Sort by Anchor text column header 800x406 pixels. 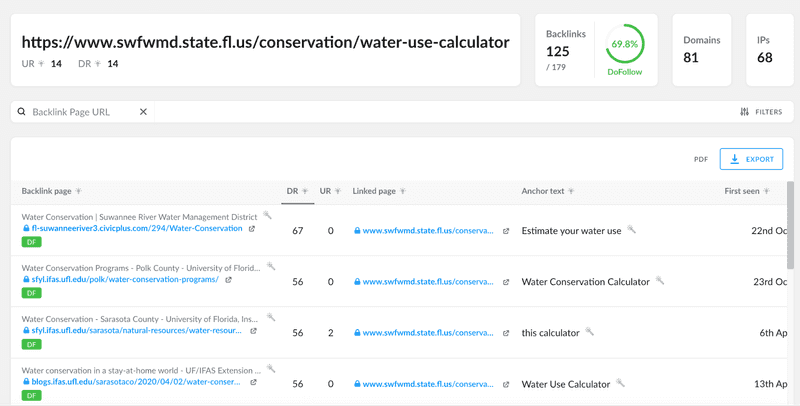(547, 191)
